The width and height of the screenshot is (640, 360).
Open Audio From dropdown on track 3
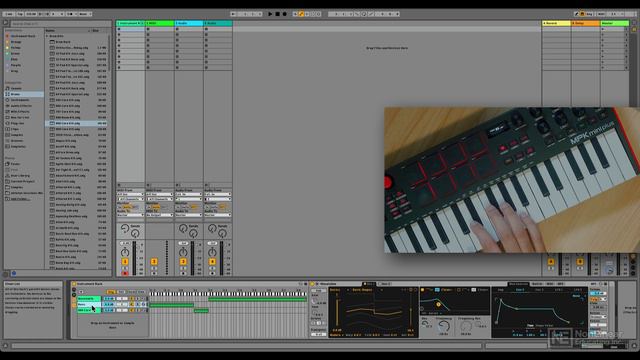[x=189, y=194]
